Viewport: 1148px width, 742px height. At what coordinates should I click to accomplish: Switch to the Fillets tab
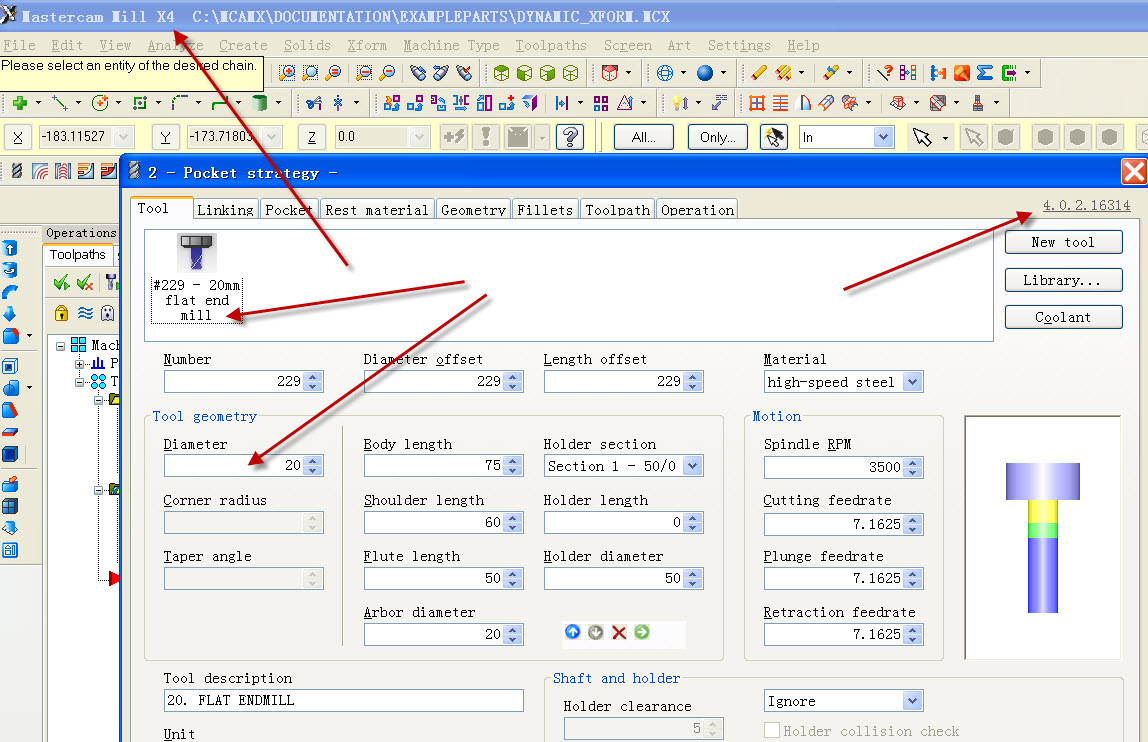[x=545, y=209]
